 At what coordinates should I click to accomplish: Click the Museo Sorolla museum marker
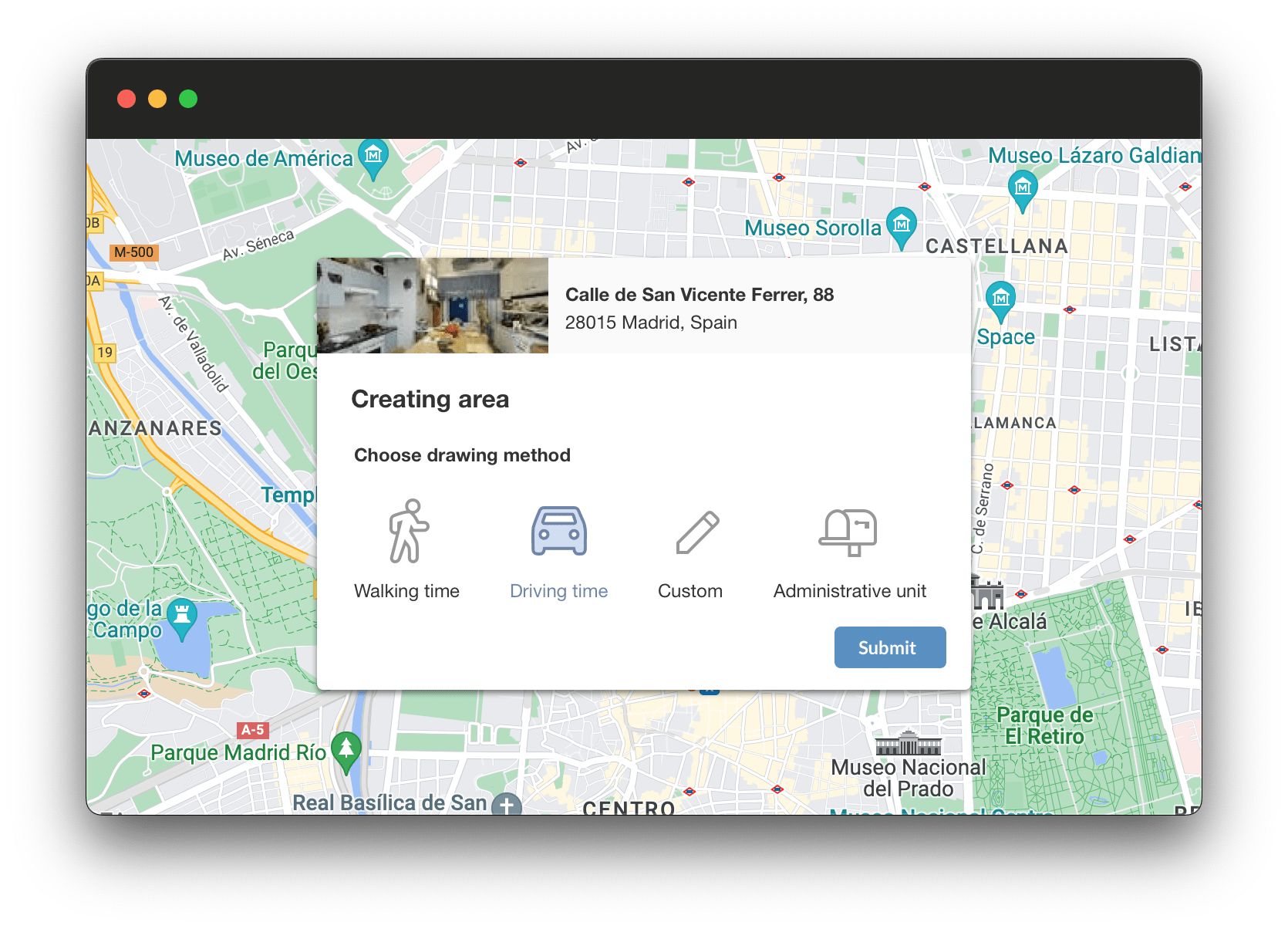point(901,226)
